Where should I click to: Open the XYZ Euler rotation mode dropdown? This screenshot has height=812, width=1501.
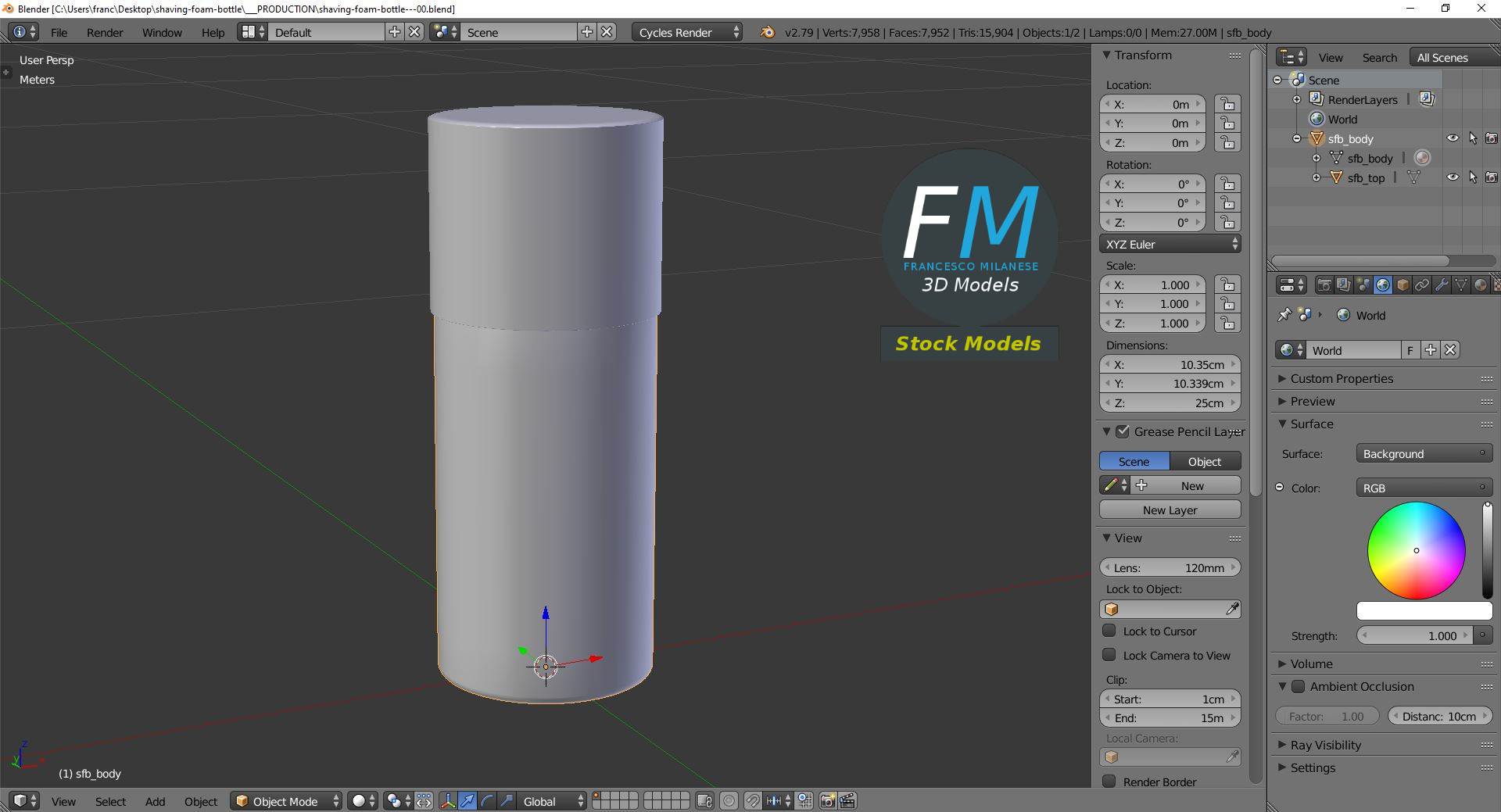point(1170,244)
